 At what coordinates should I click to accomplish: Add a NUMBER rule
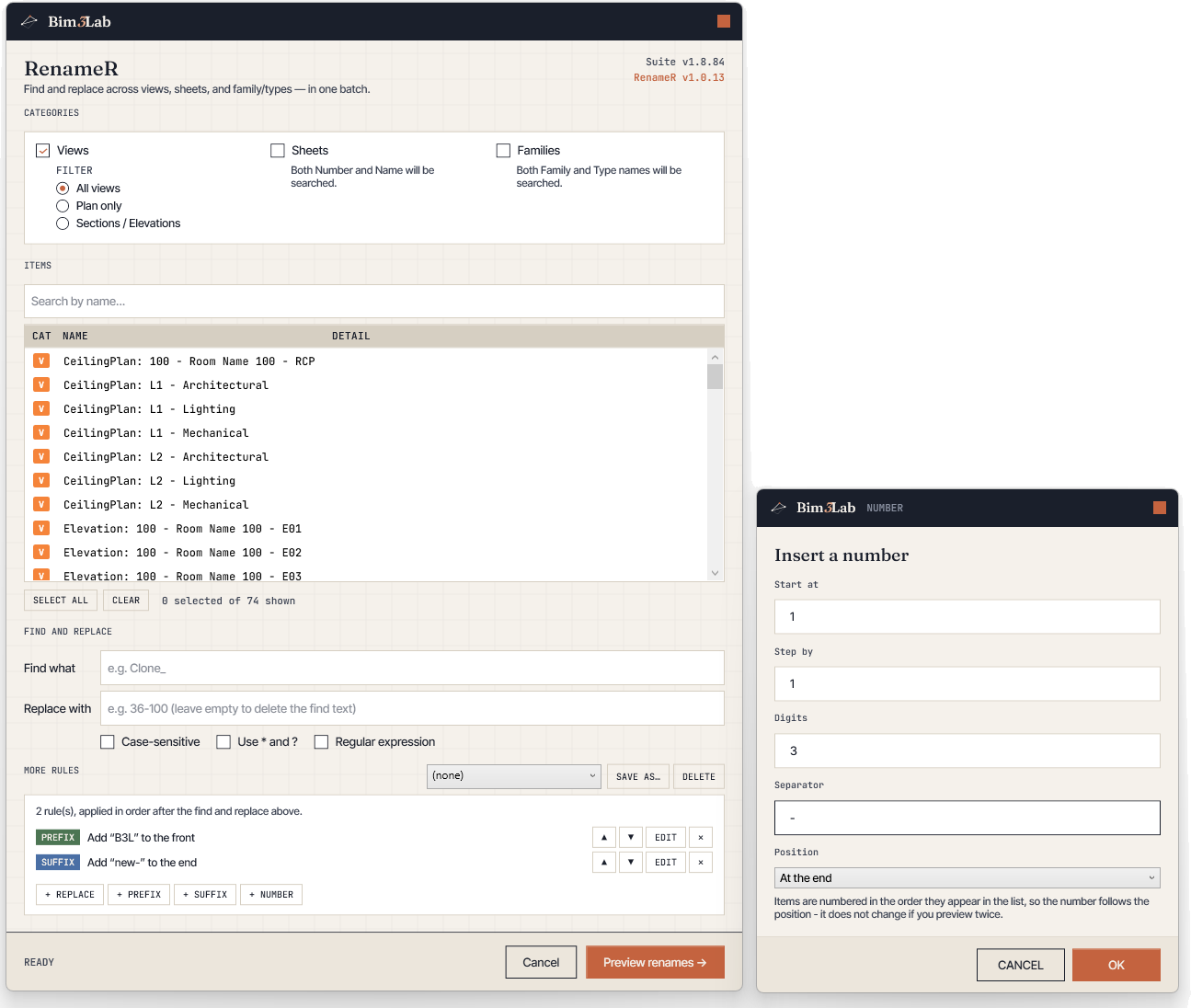[271, 895]
